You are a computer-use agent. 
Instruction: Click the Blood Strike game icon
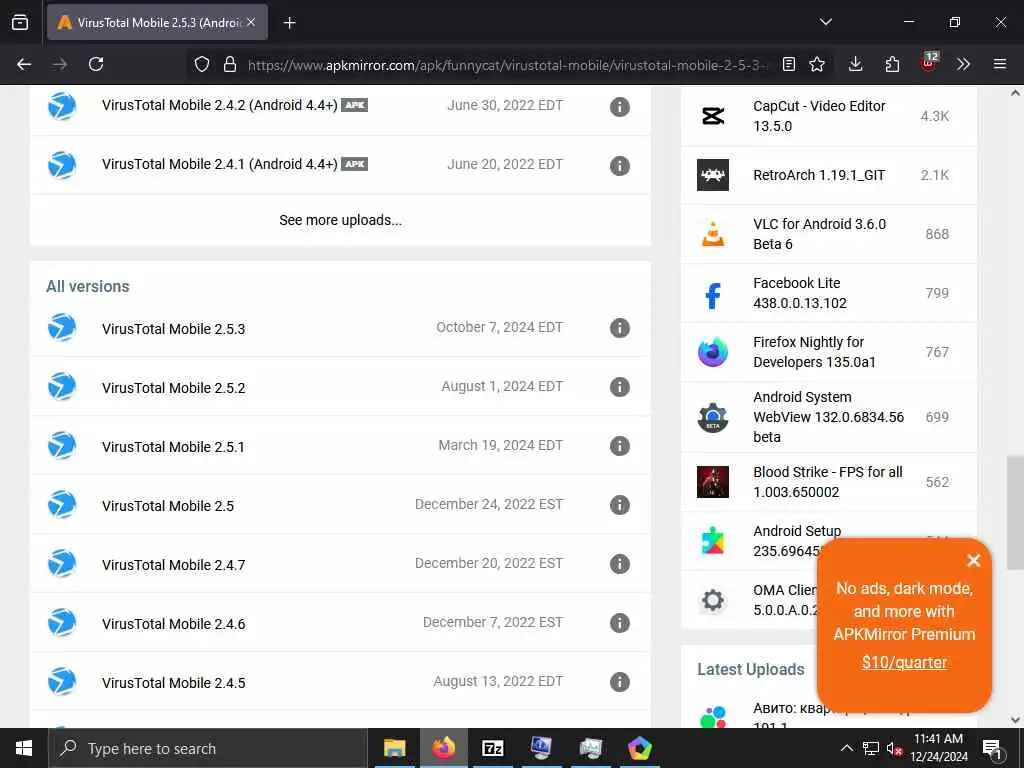click(x=712, y=482)
